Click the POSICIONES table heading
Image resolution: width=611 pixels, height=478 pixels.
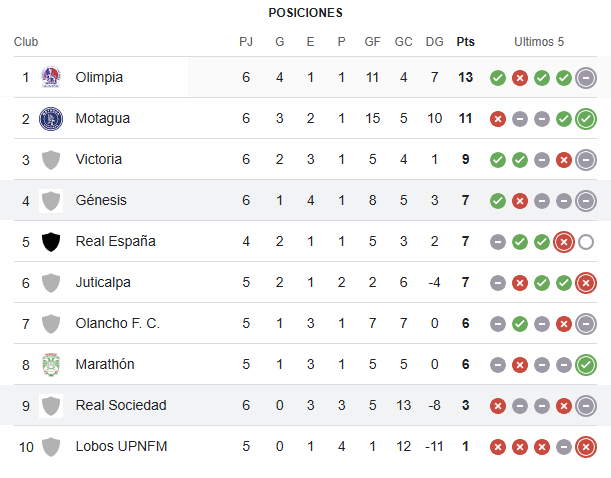pos(305,13)
